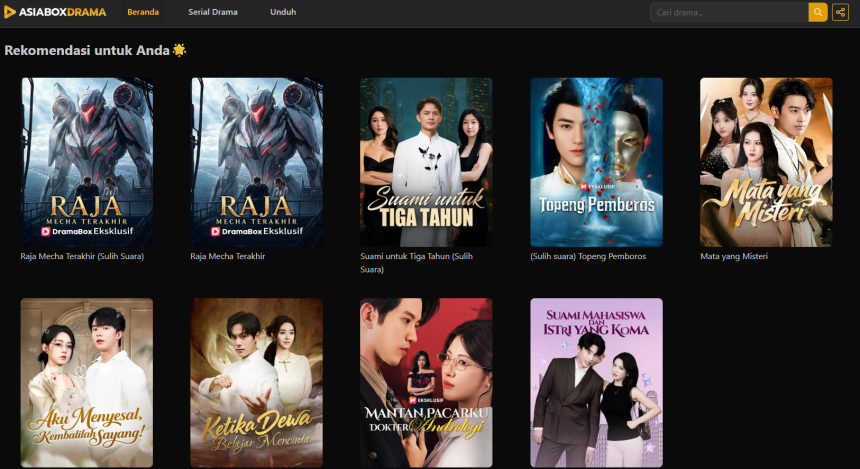
Task: Click title link (Sulih suara) Topeng Pemboros
Action: point(588,256)
